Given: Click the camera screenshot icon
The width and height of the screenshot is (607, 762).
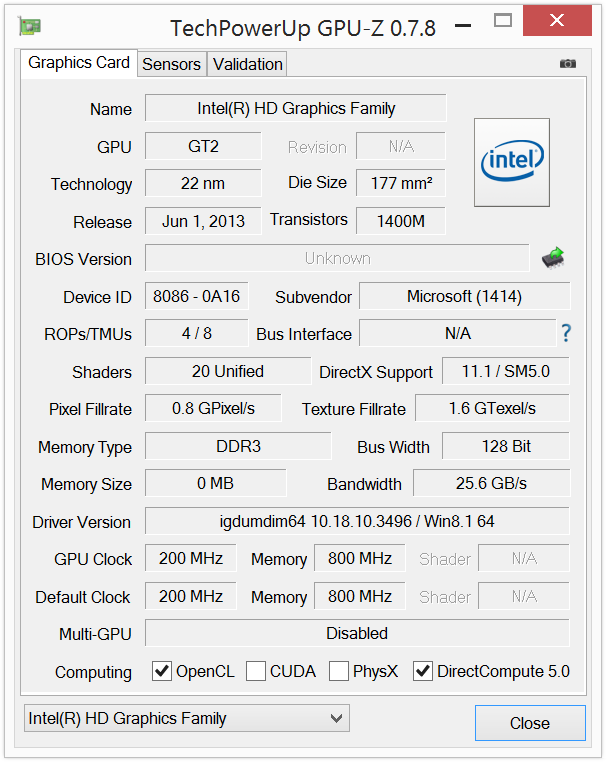Looking at the screenshot, I should tap(568, 63).
